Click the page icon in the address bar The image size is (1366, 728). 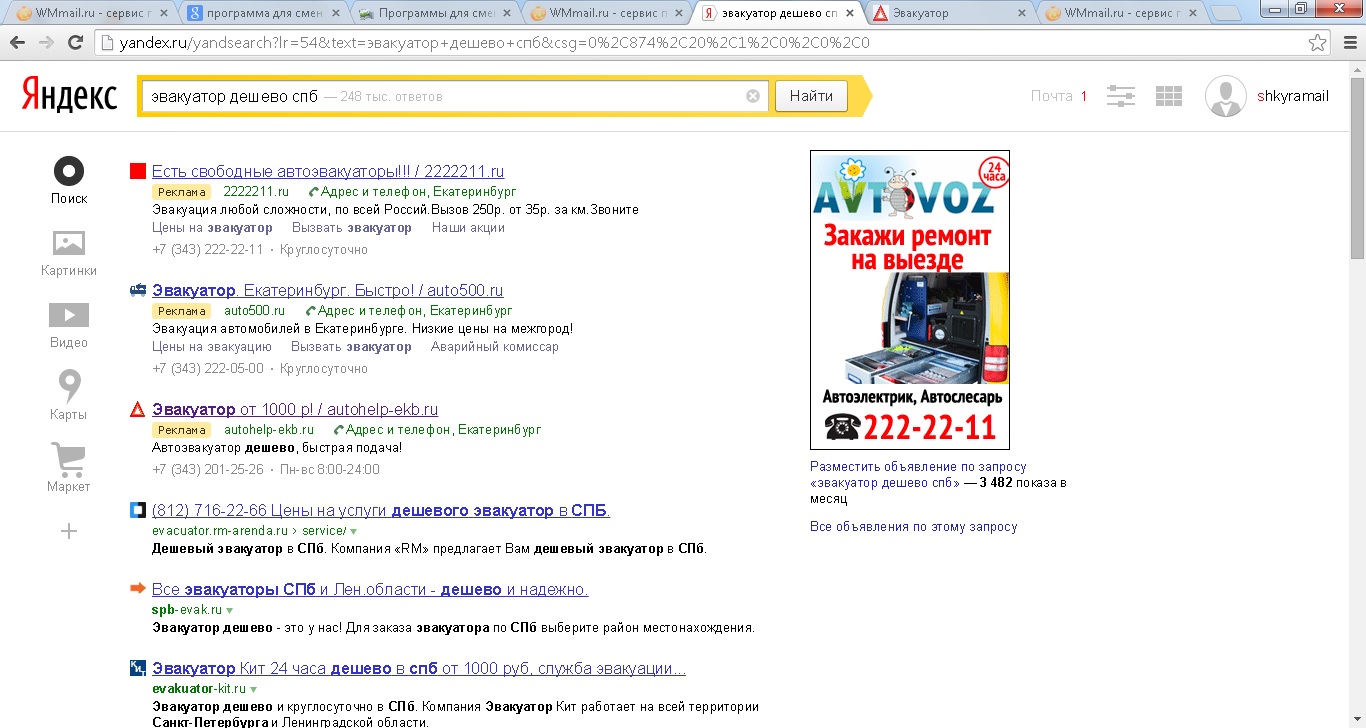coord(108,43)
